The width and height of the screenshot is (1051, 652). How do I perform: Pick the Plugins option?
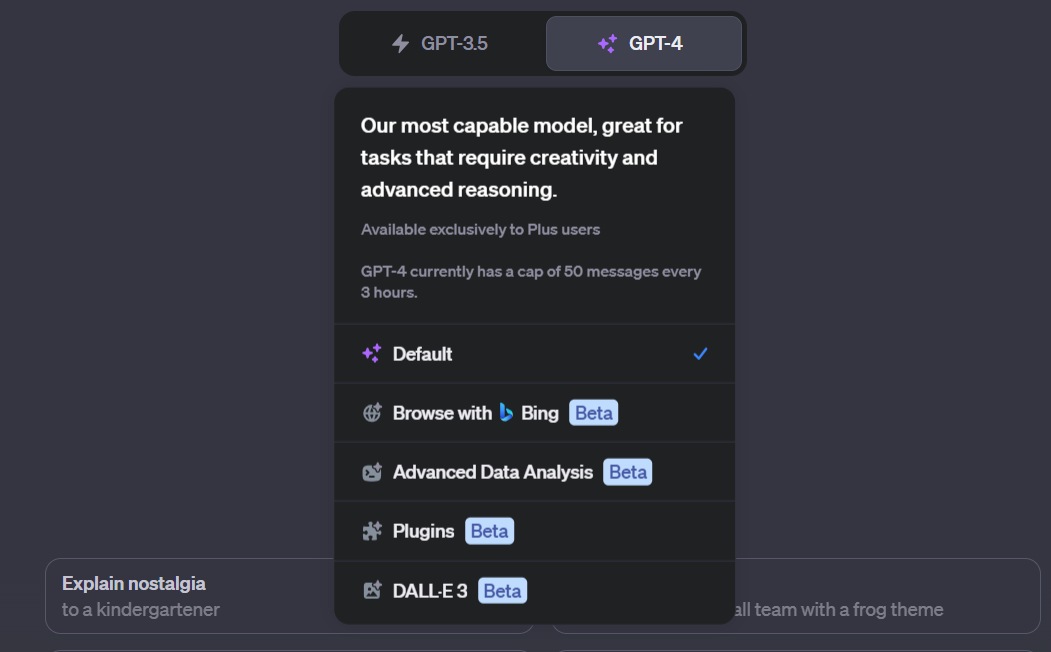535,531
